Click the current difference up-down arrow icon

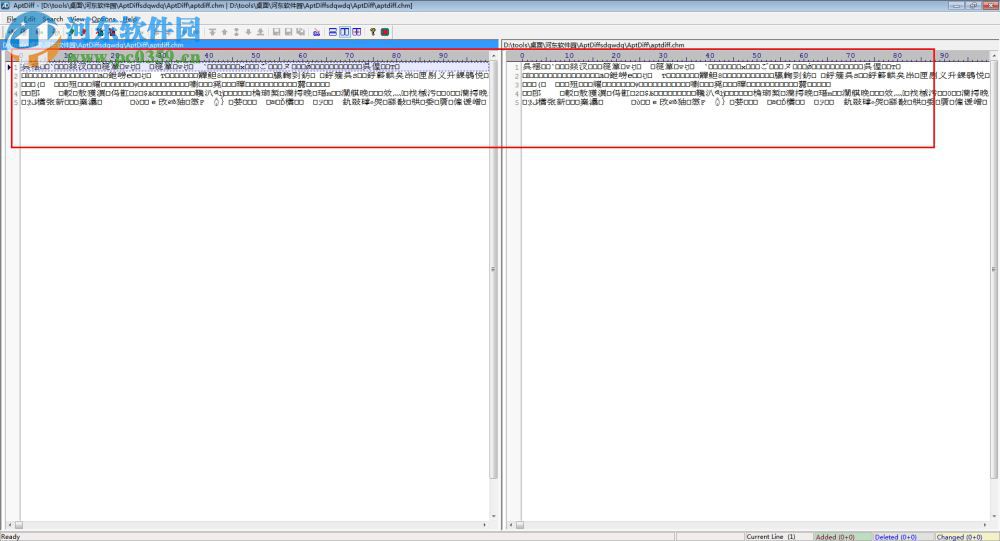(x=237, y=32)
